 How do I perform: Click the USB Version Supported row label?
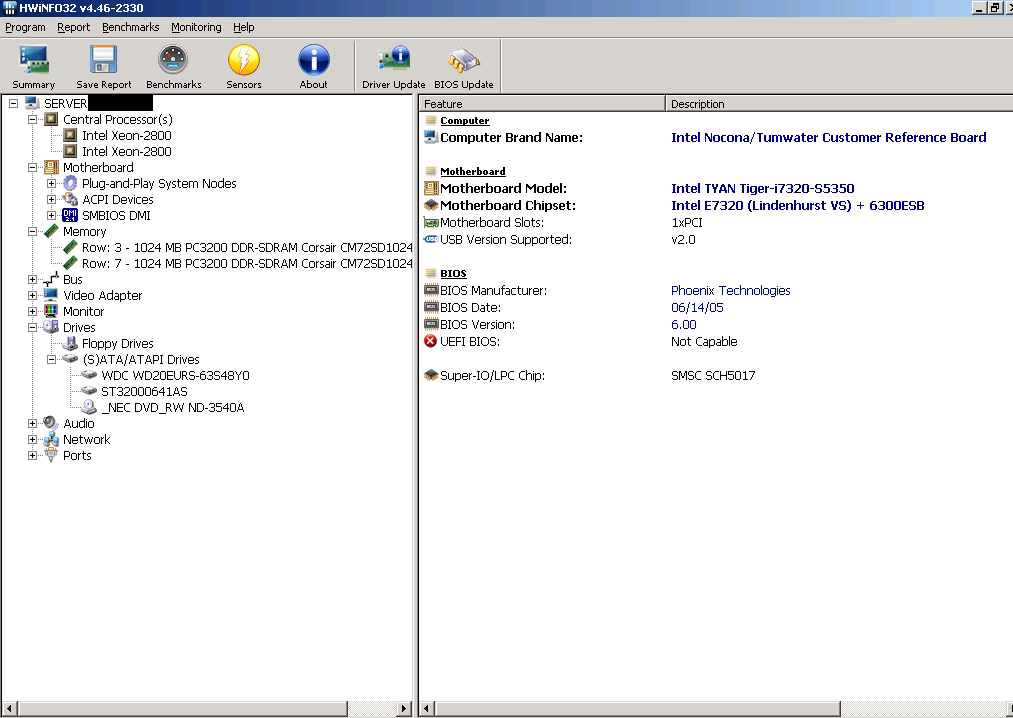coord(506,239)
